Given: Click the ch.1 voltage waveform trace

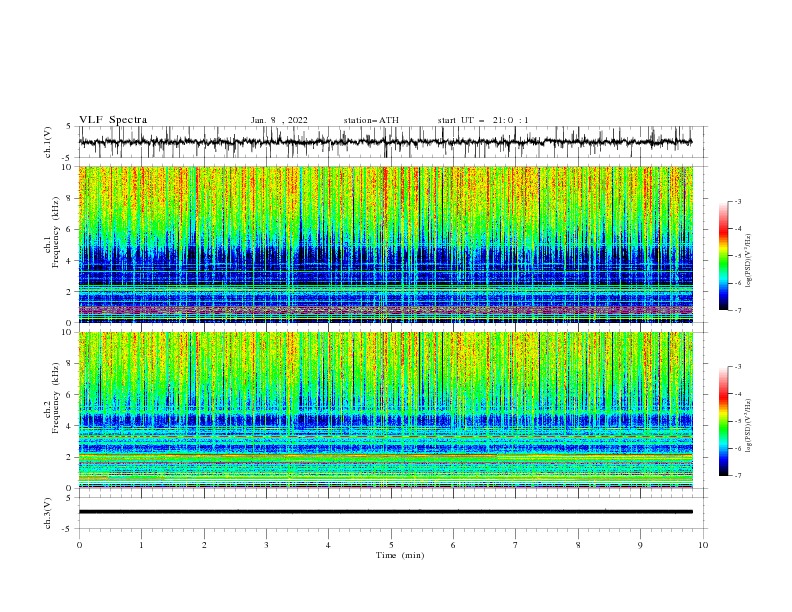Looking at the screenshot, I should tap(385, 142).
